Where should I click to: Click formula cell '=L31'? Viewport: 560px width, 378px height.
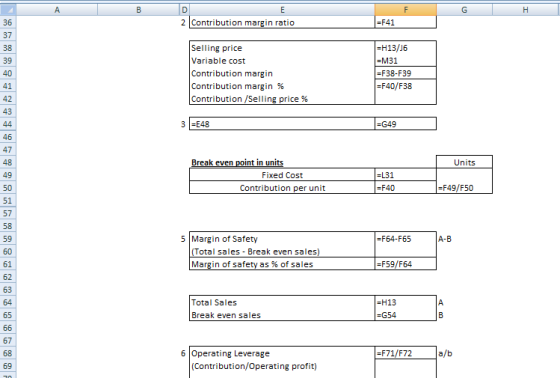[x=406, y=175]
